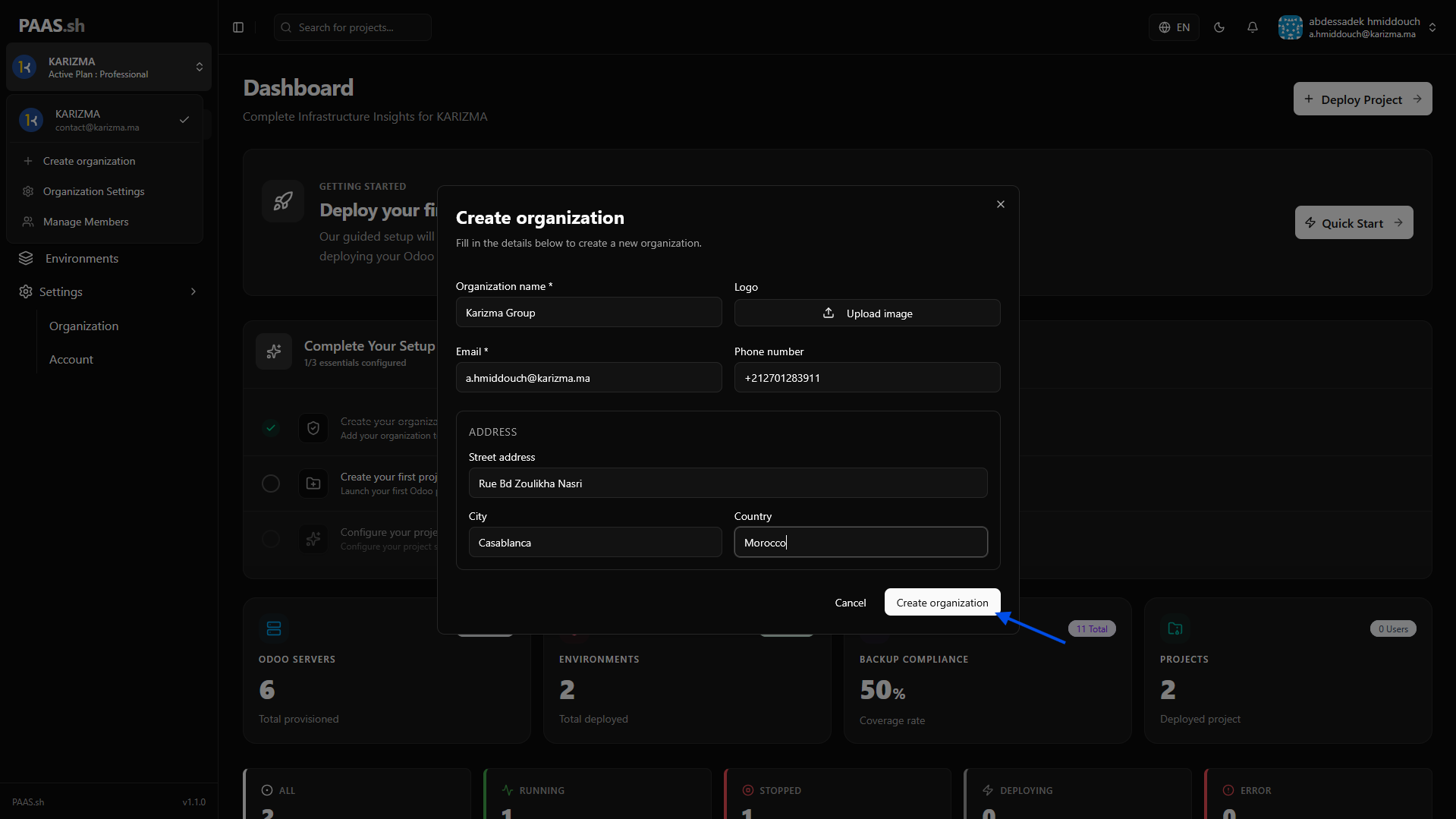The height and width of the screenshot is (819, 1456).
Task: Click Complete Your Setup sparkle icon
Action: 274,351
